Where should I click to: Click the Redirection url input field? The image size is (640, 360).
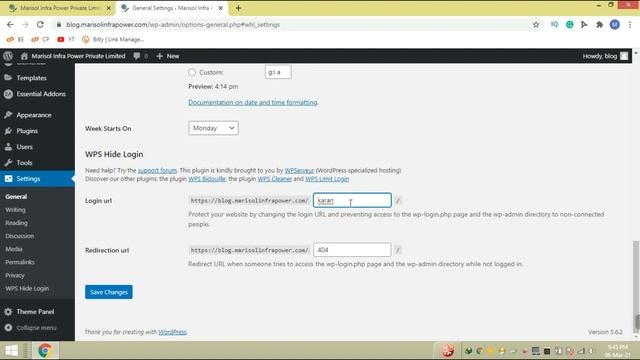352,250
